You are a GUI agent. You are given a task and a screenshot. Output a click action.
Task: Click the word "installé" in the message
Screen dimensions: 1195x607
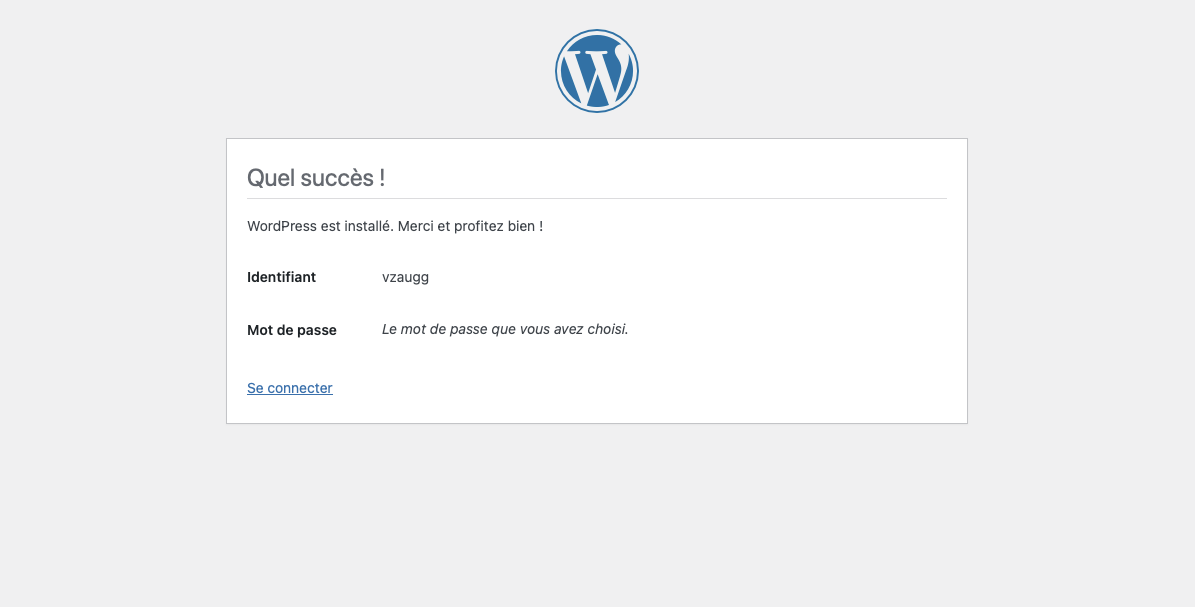coord(368,226)
